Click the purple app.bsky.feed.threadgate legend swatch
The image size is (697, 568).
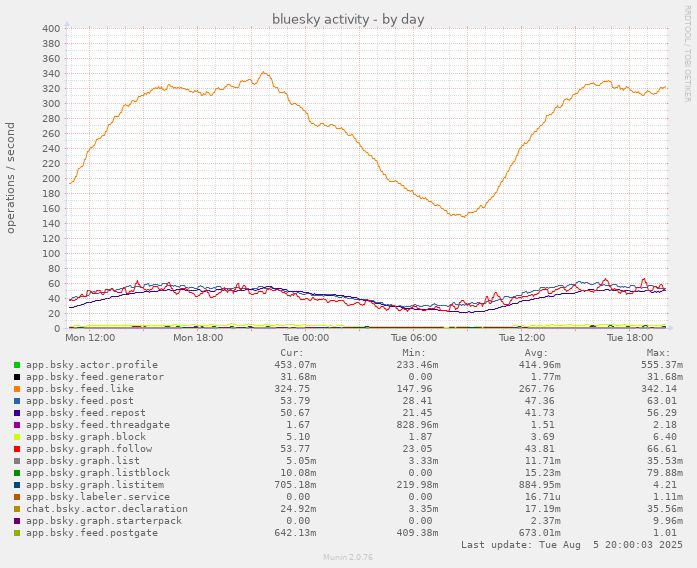point(17,425)
